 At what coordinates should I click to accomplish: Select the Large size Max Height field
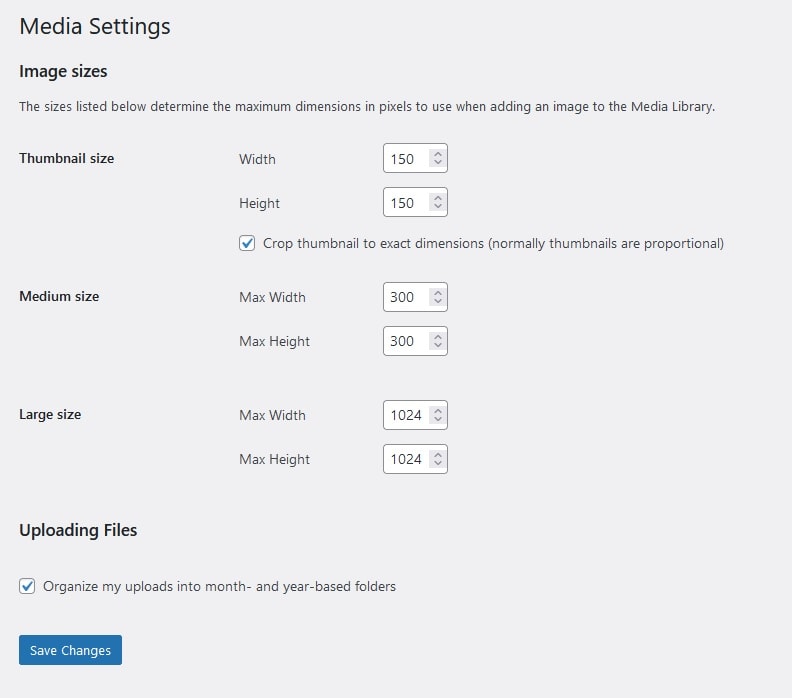pos(415,459)
